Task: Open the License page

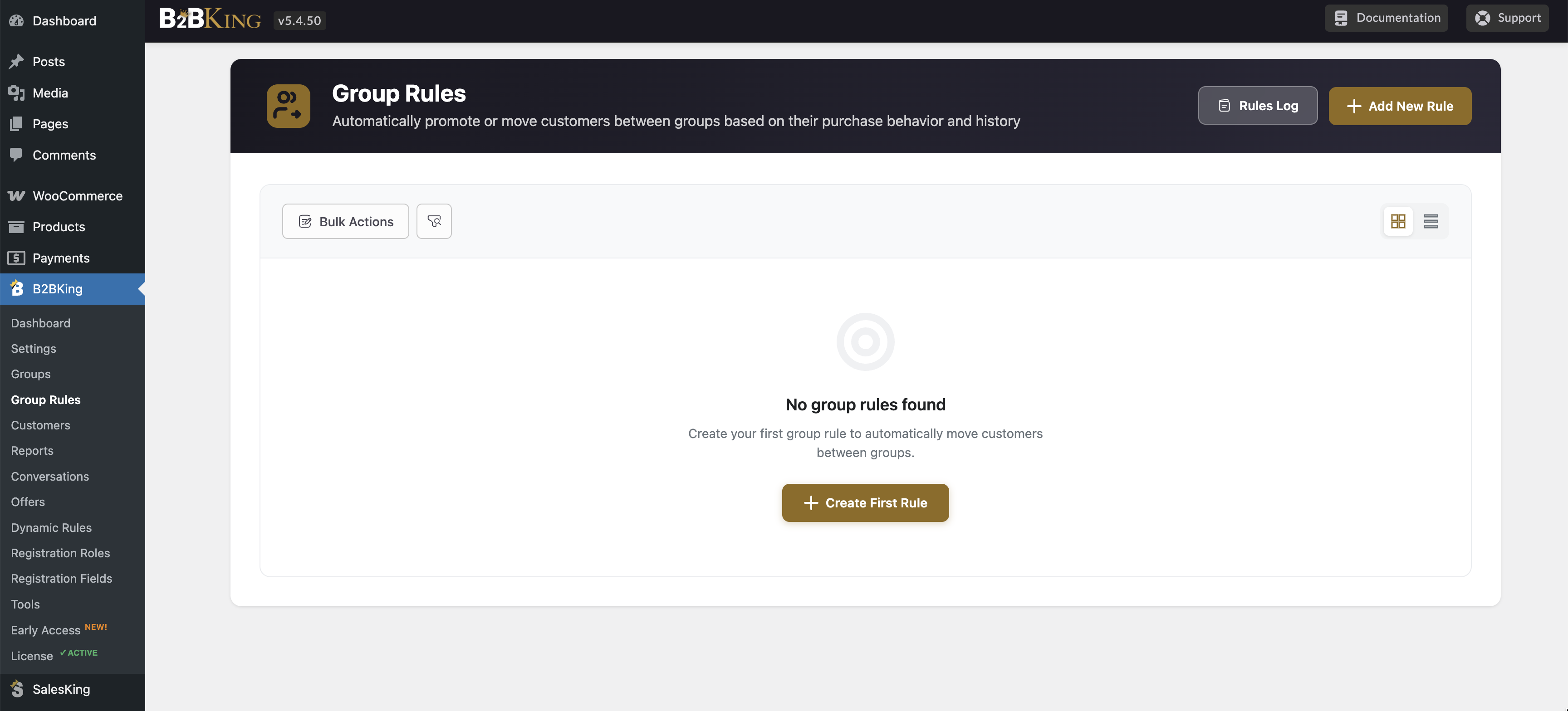Action: (x=32, y=656)
